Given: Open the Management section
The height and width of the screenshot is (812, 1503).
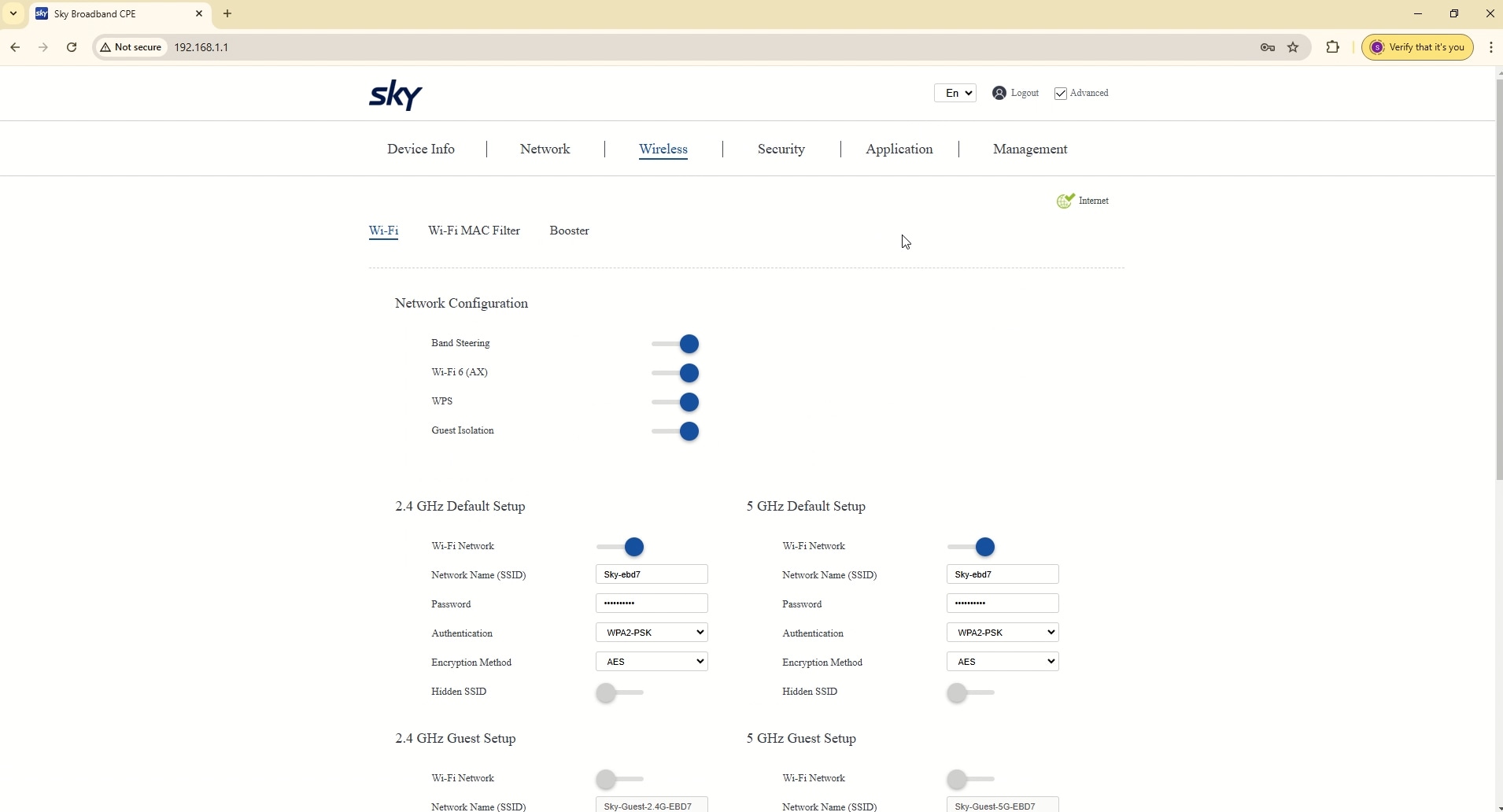Looking at the screenshot, I should [1029, 149].
